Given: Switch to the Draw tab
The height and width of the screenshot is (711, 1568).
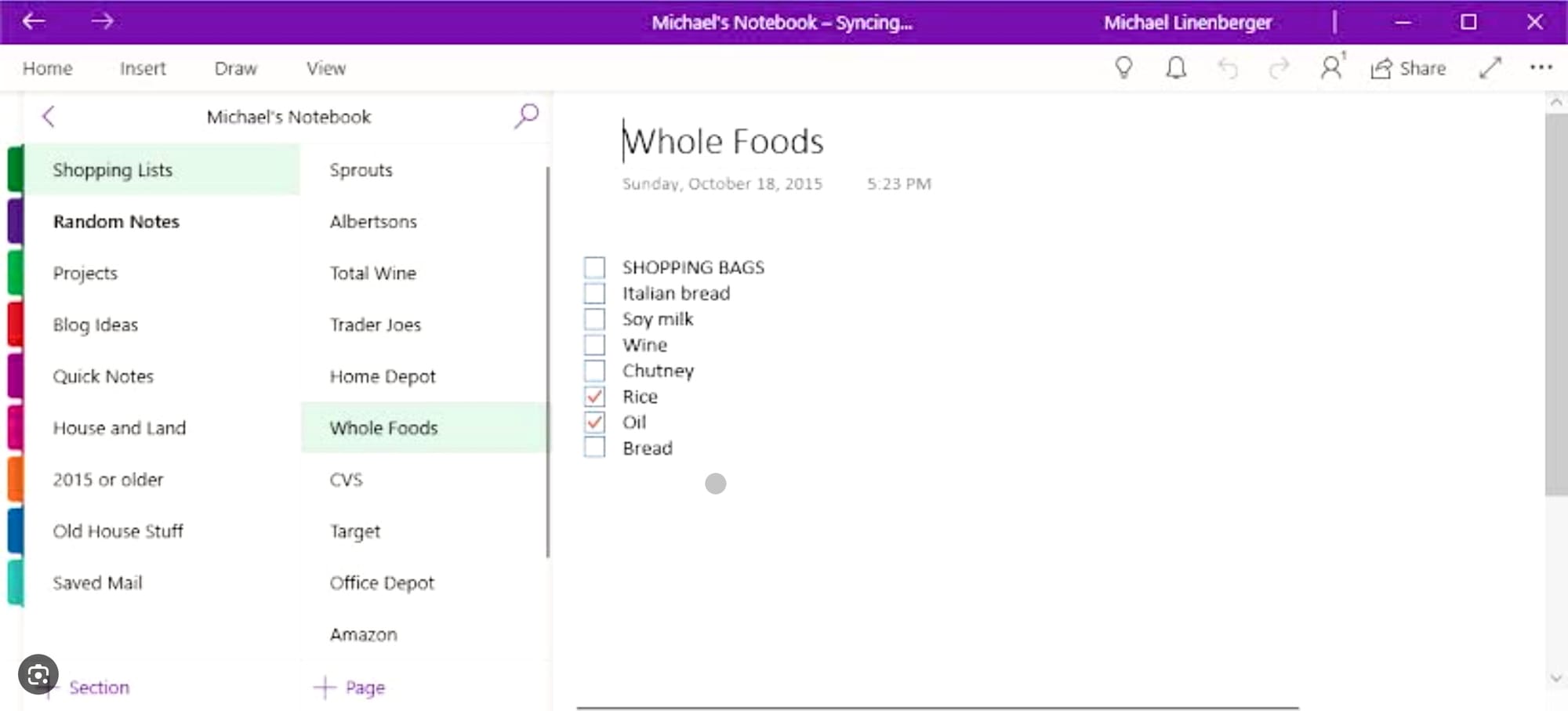Looking at the screenshot, I should point(235,68).
